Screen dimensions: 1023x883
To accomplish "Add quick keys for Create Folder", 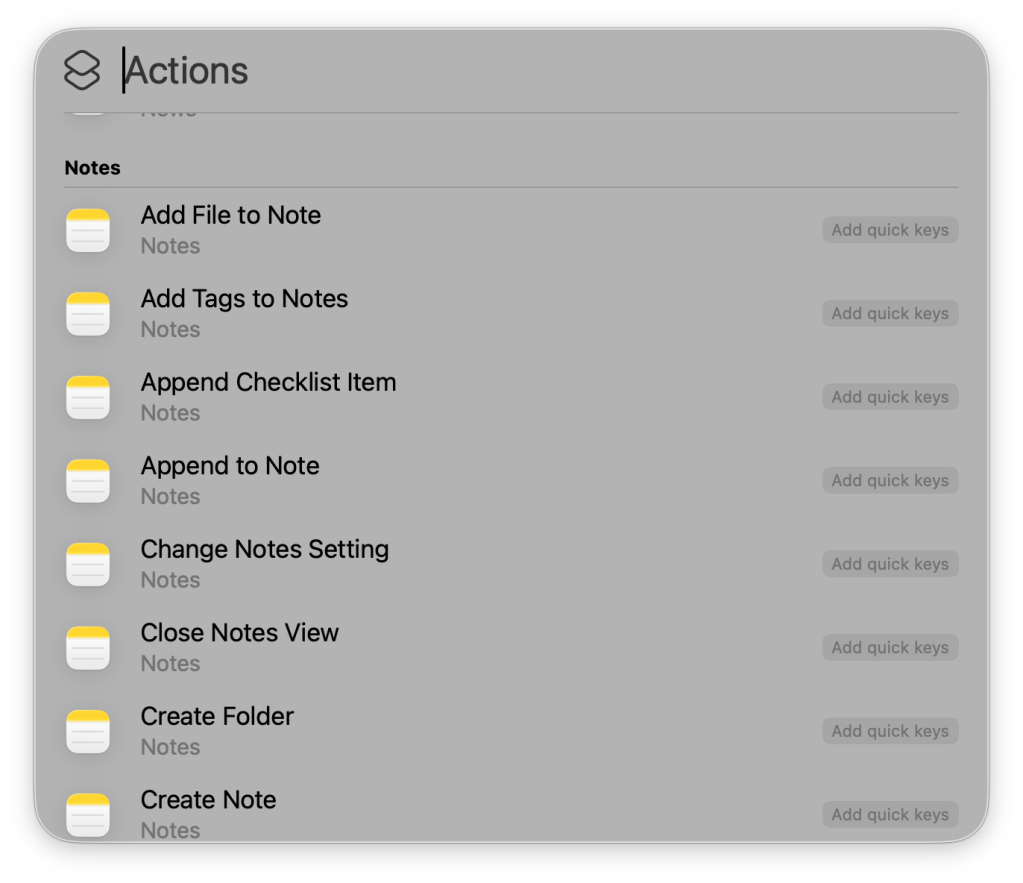I will (889, 731).
